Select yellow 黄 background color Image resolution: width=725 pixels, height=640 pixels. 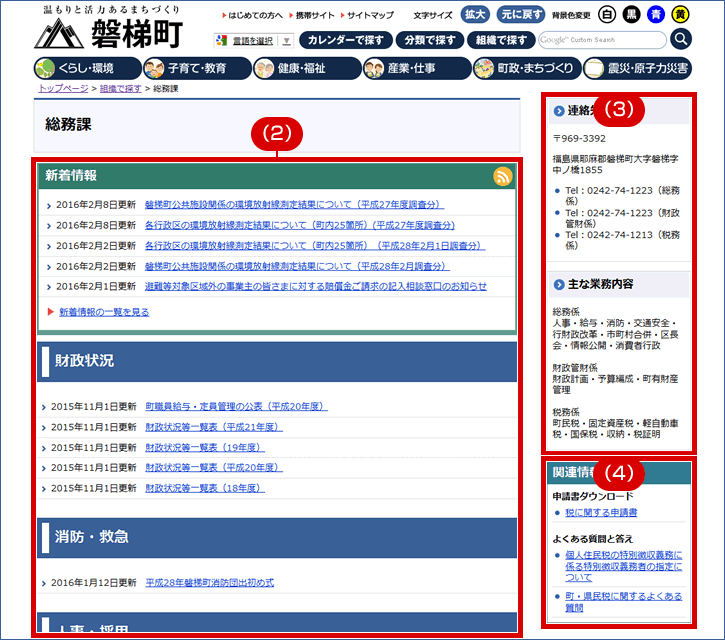coord(680,15)
